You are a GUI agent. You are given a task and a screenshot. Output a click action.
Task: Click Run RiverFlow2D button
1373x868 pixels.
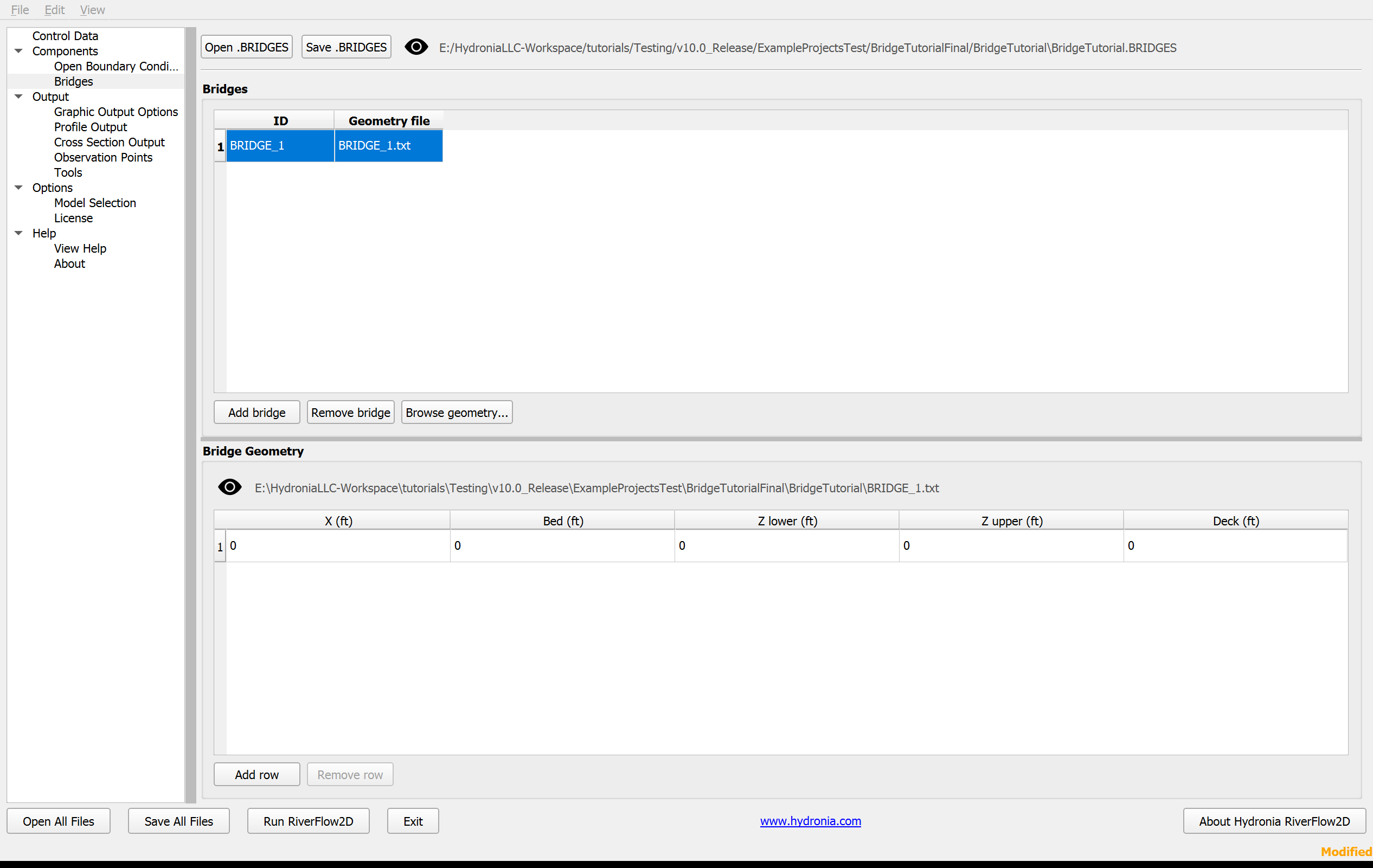tap(309, 821)
